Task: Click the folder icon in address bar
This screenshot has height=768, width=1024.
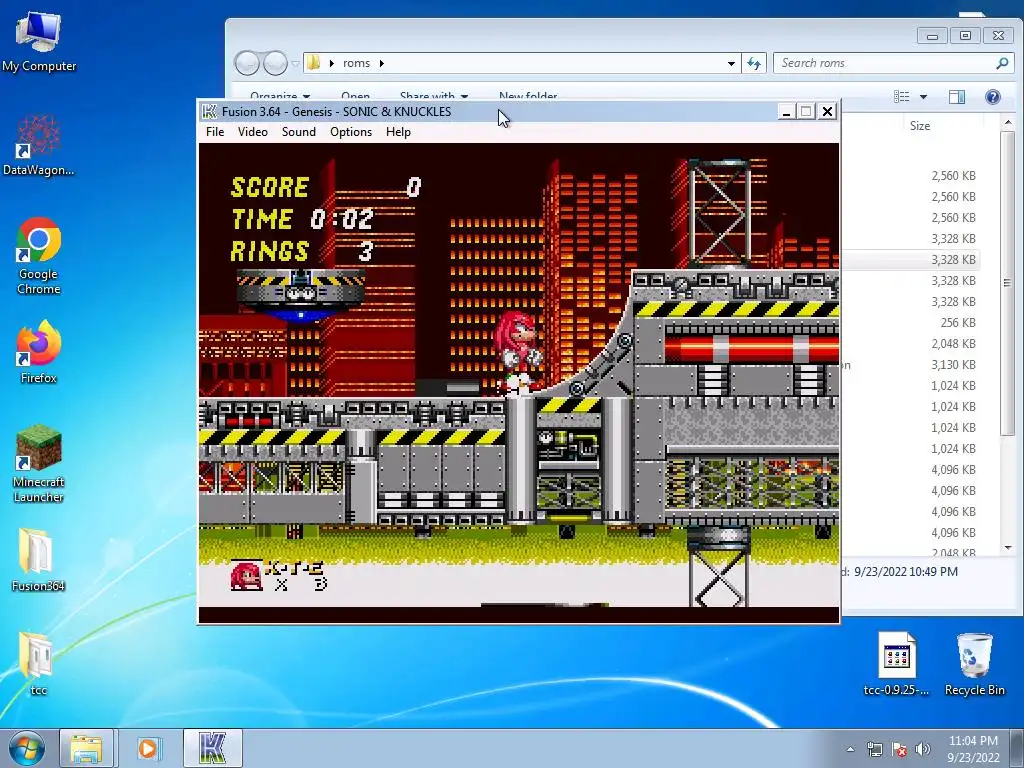Action: 313,63
